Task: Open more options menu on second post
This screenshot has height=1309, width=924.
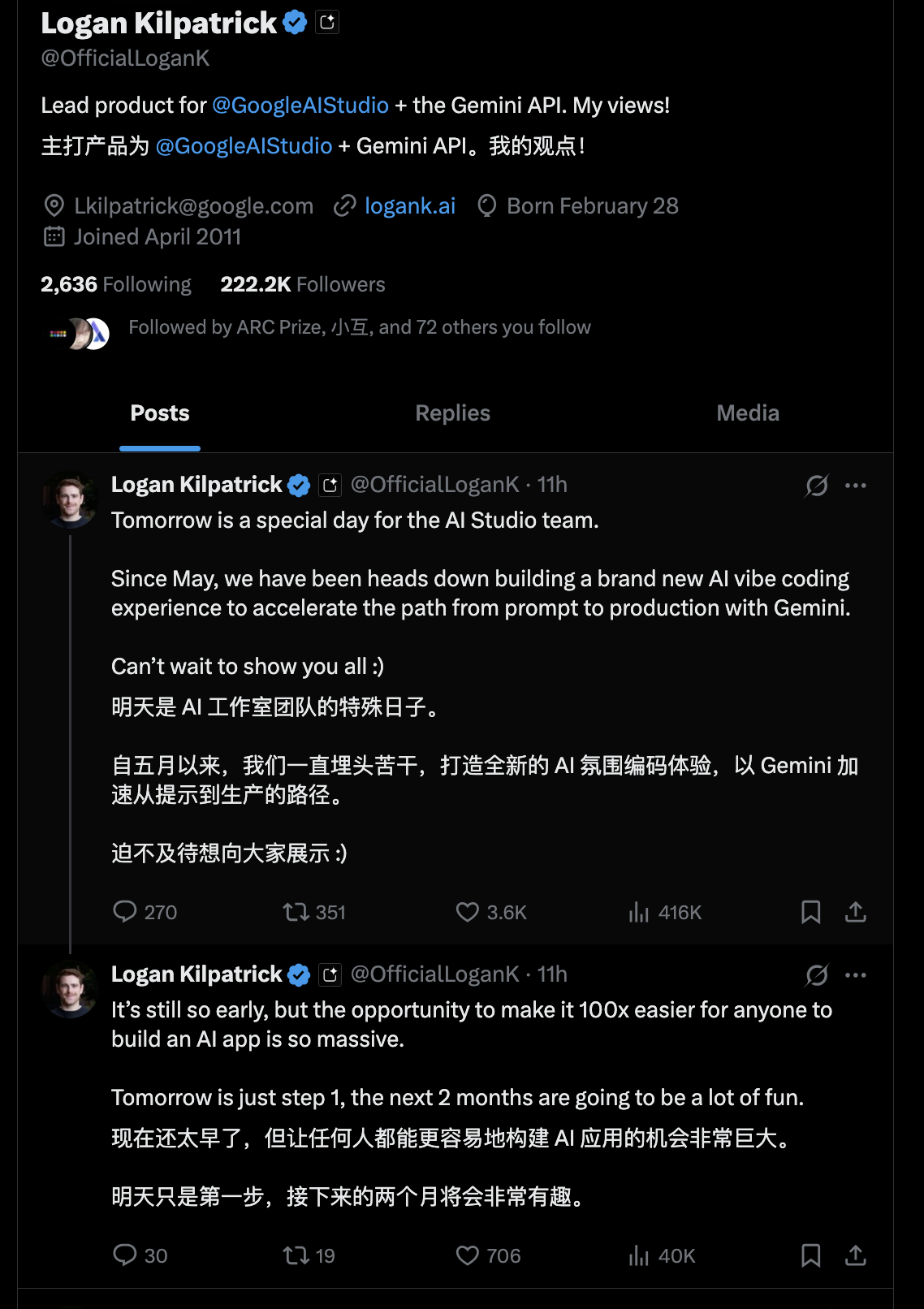Action: point(856,975)
